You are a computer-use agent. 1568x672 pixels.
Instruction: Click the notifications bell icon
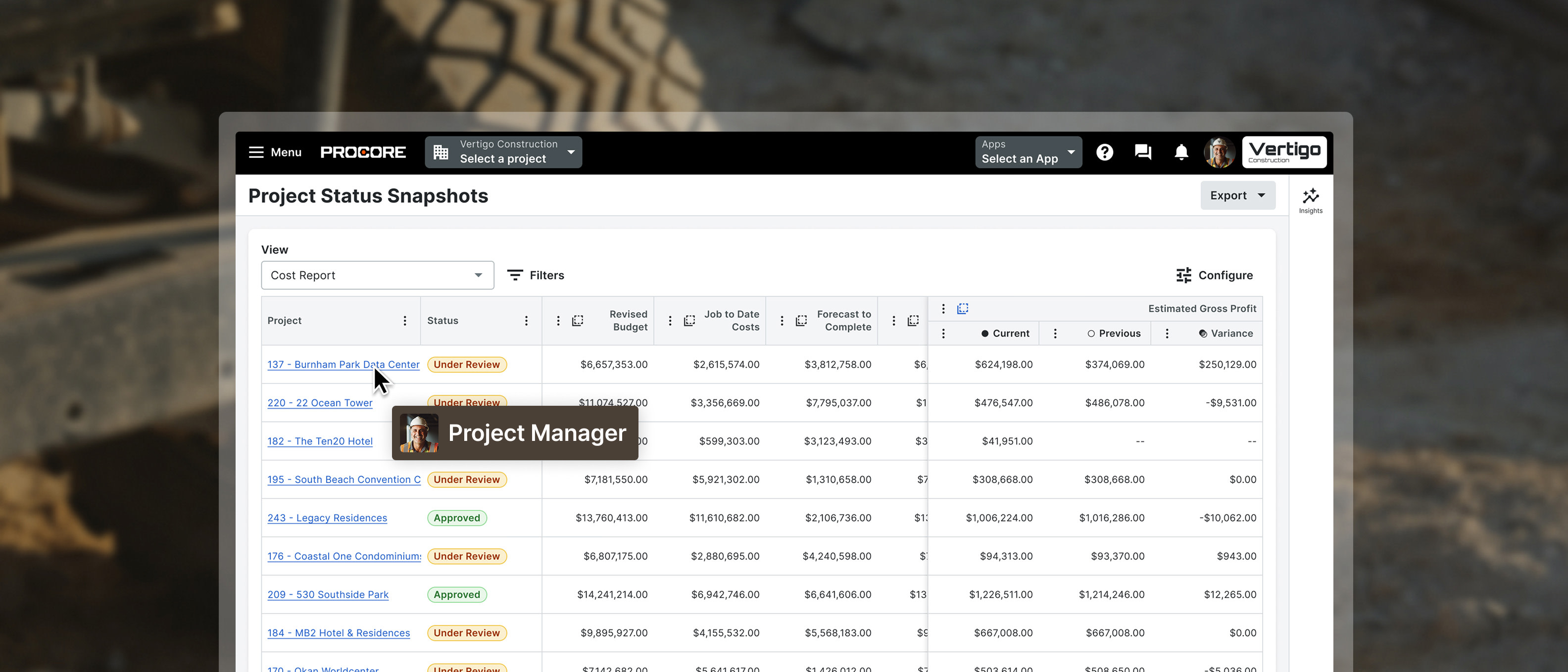click(x=1181, y=152)
